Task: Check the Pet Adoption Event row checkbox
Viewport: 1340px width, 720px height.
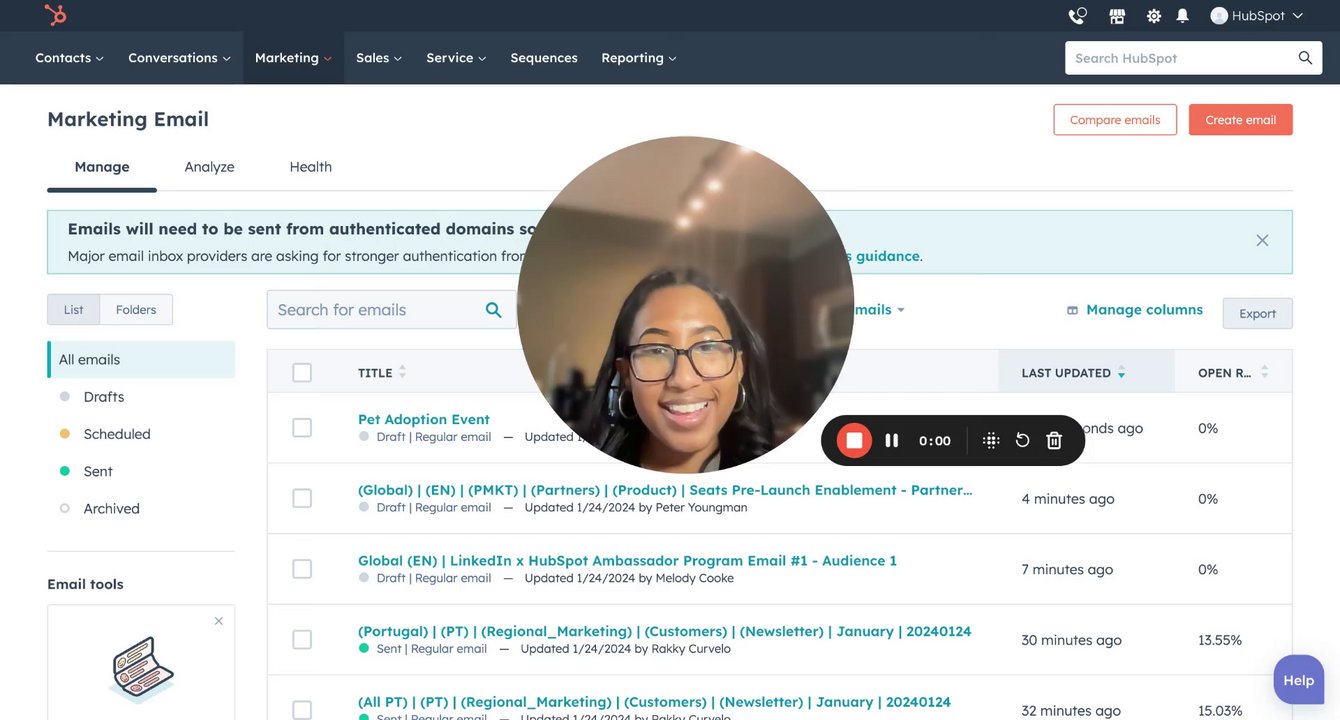Action: [302, 428]
